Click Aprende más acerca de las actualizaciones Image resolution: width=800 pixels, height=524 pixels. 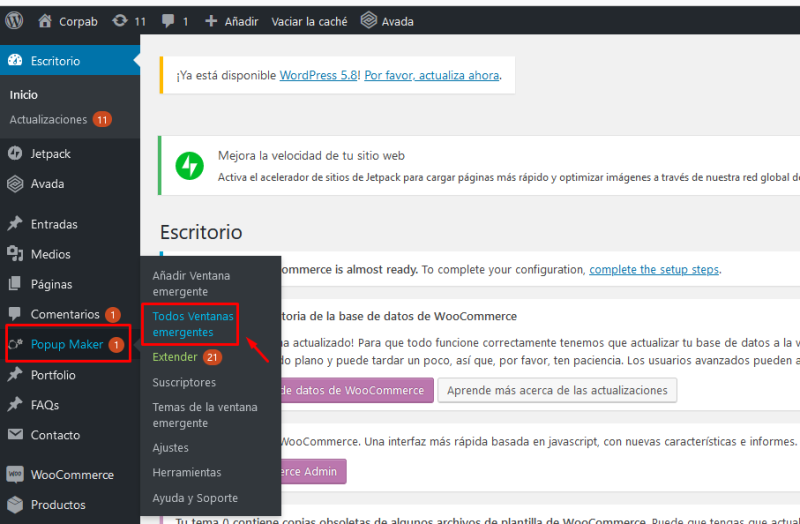point(558,390)
